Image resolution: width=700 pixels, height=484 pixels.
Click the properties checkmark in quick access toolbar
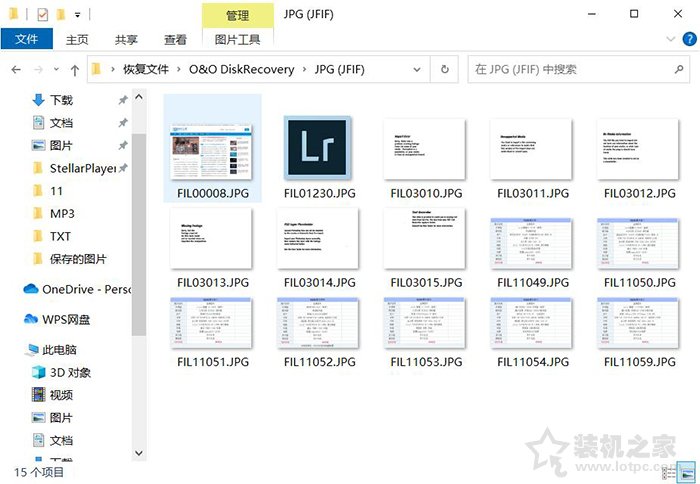point(40,15)
